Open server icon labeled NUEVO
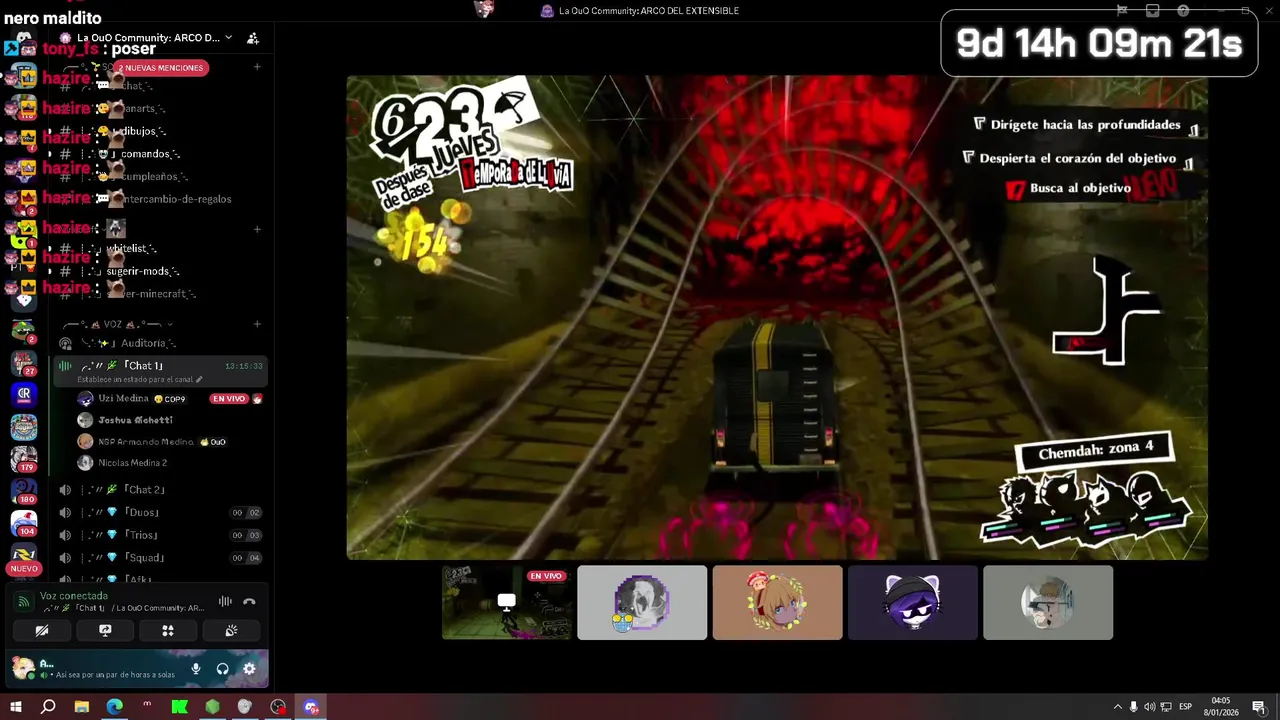The height and width of the screenshot is (720, 1280). (x=24, y=558)
